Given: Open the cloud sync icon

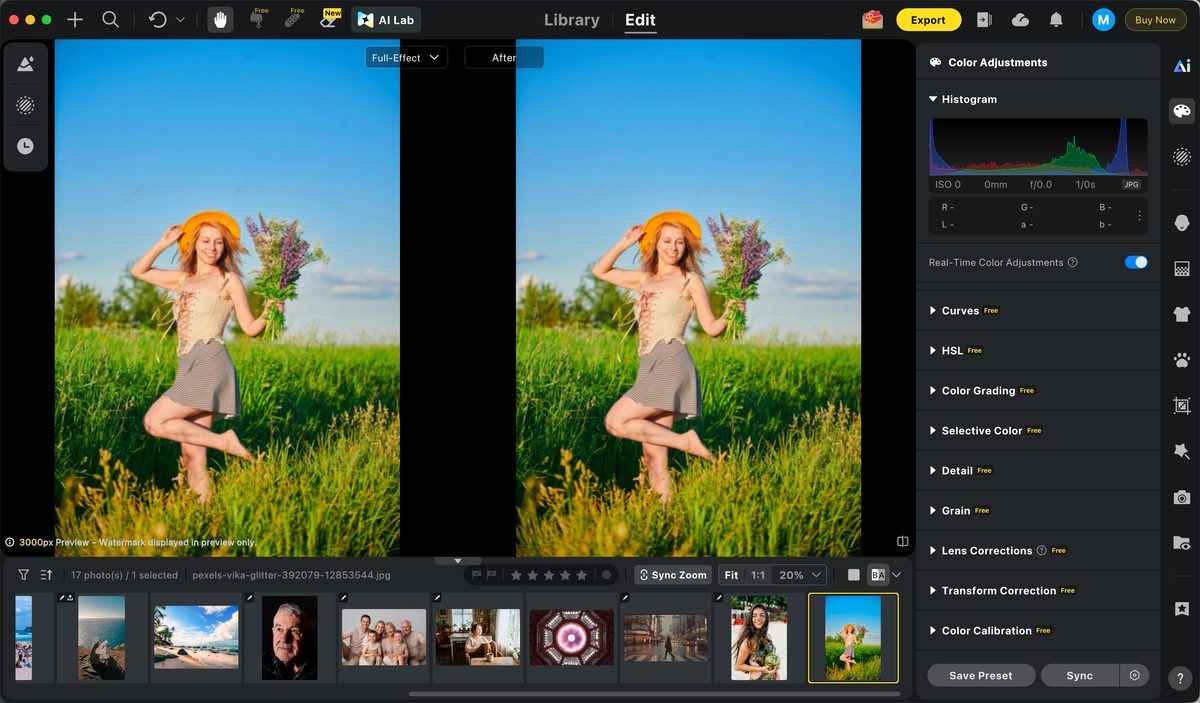Looking at the screenshot, I should [x=1020, y=20].
